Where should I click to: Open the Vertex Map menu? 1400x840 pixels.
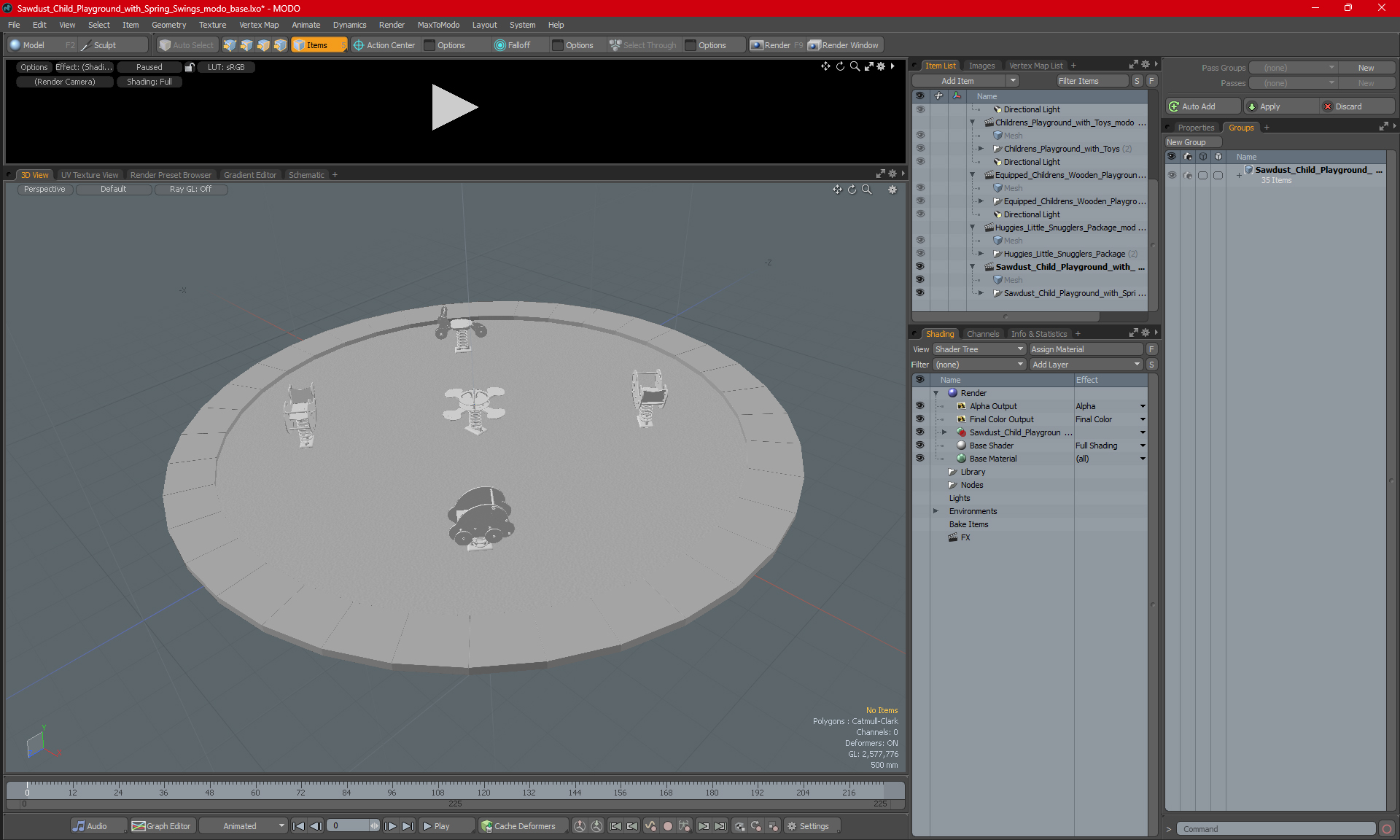pyautogui.click(x=259, y=25)
